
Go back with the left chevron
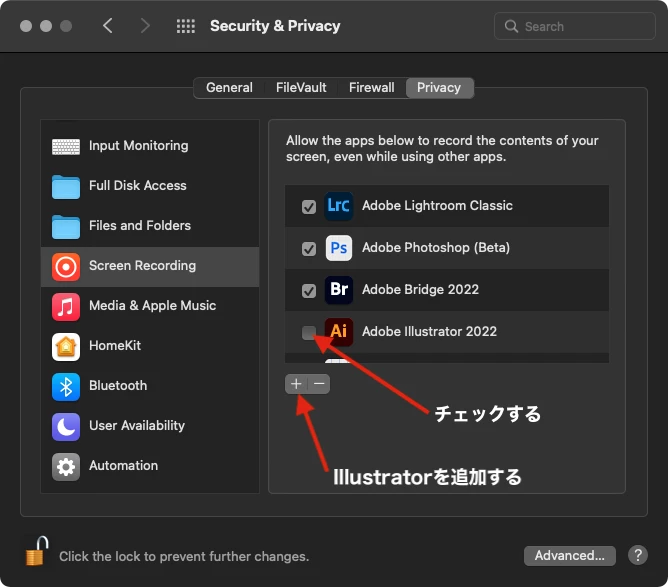click(x=108, y=26)
